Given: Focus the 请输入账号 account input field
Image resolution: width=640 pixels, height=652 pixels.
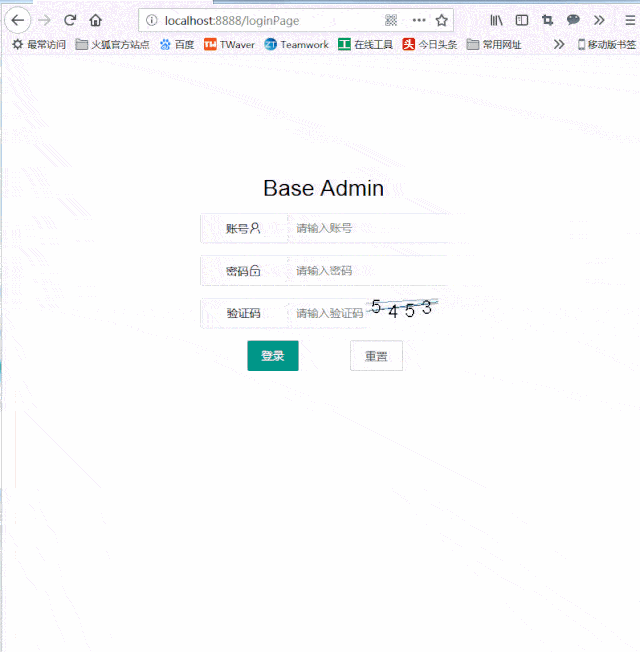Looking at the screenshot, I should coord(368,228).
